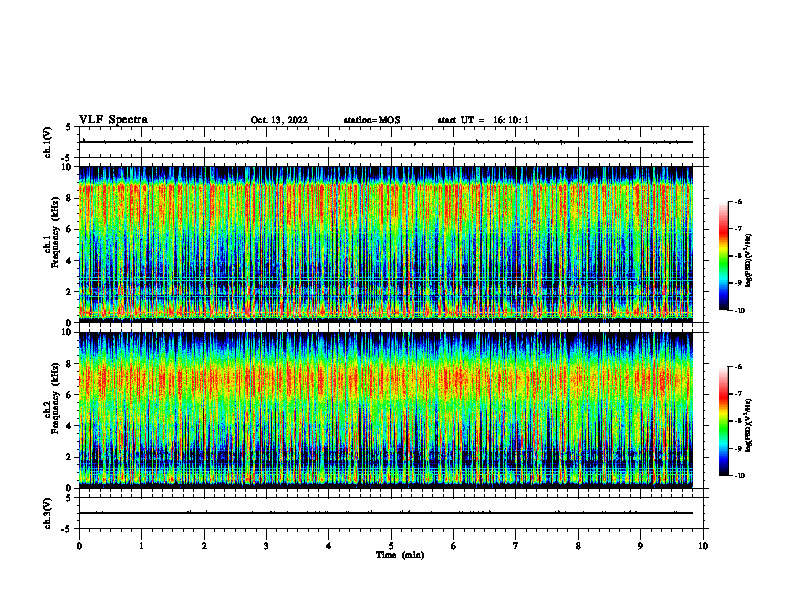Click the time axis tick label "0"

coord(79,546)
